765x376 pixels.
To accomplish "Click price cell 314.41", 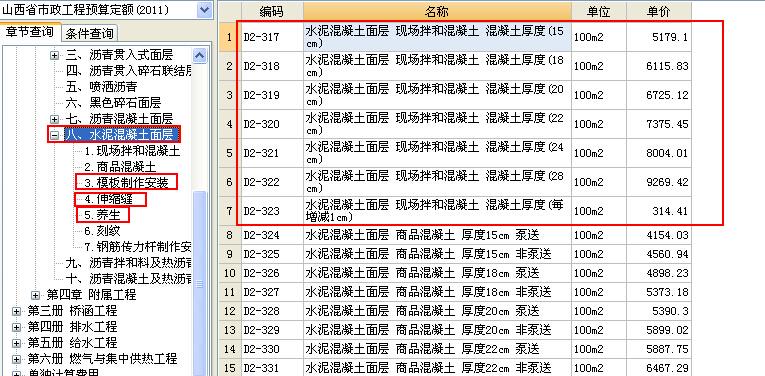I will [659, 211].
